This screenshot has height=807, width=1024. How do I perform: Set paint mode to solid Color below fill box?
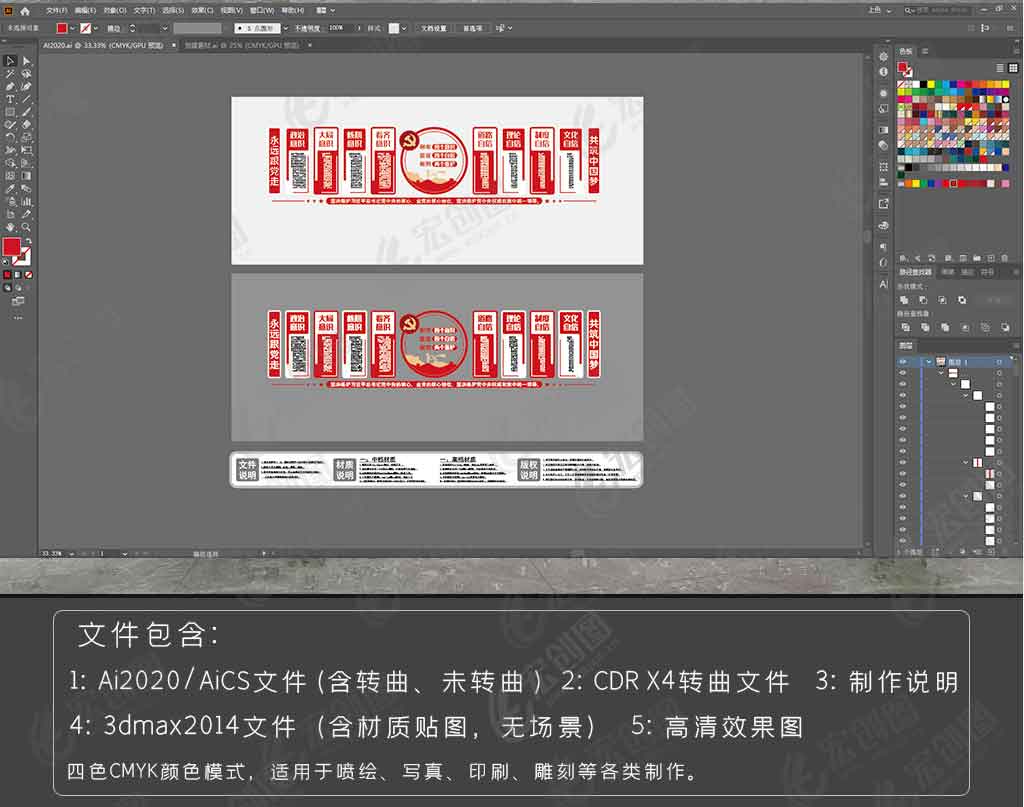[x=7, y=275]
